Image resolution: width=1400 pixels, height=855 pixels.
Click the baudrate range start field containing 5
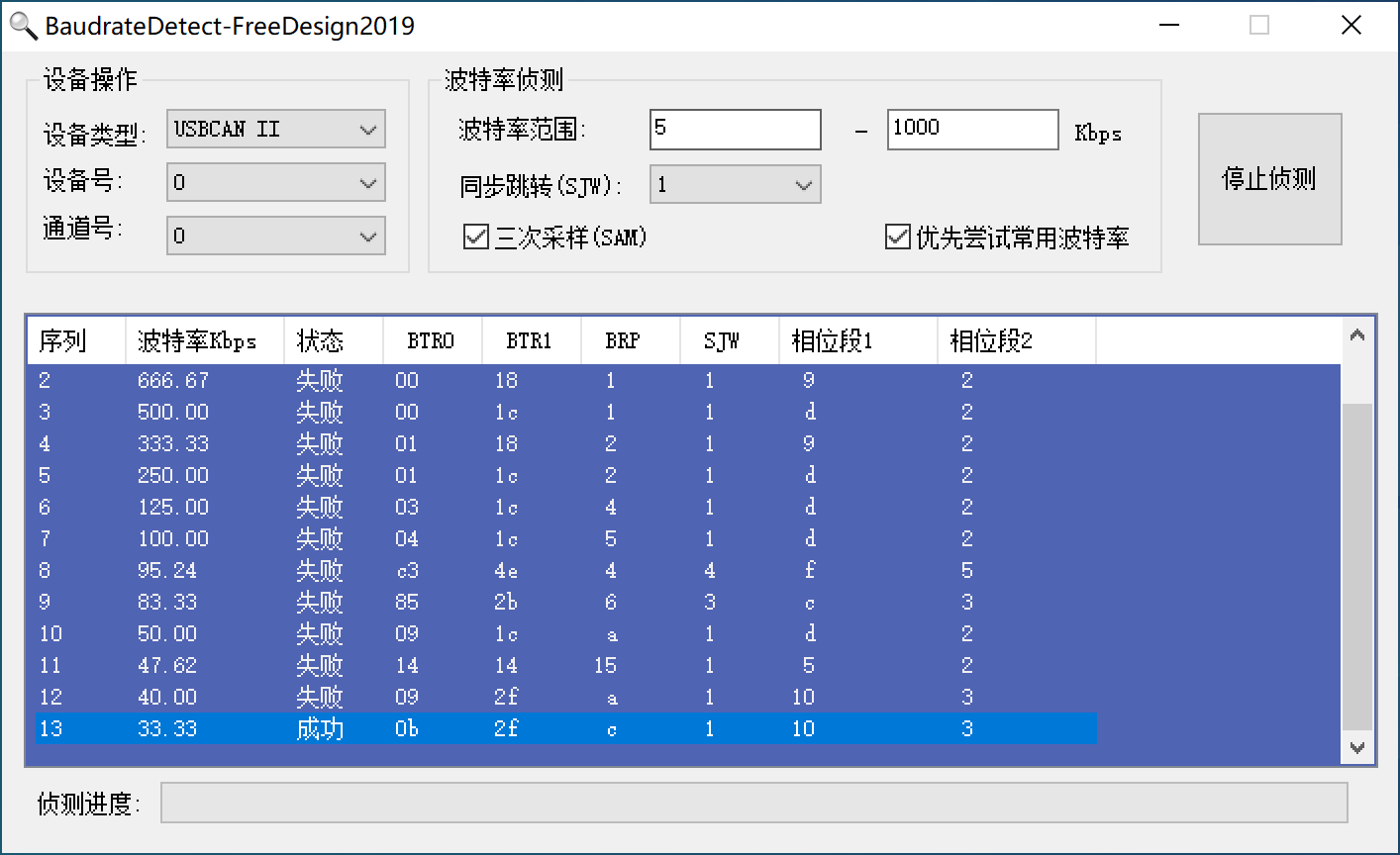pos(735,129)
